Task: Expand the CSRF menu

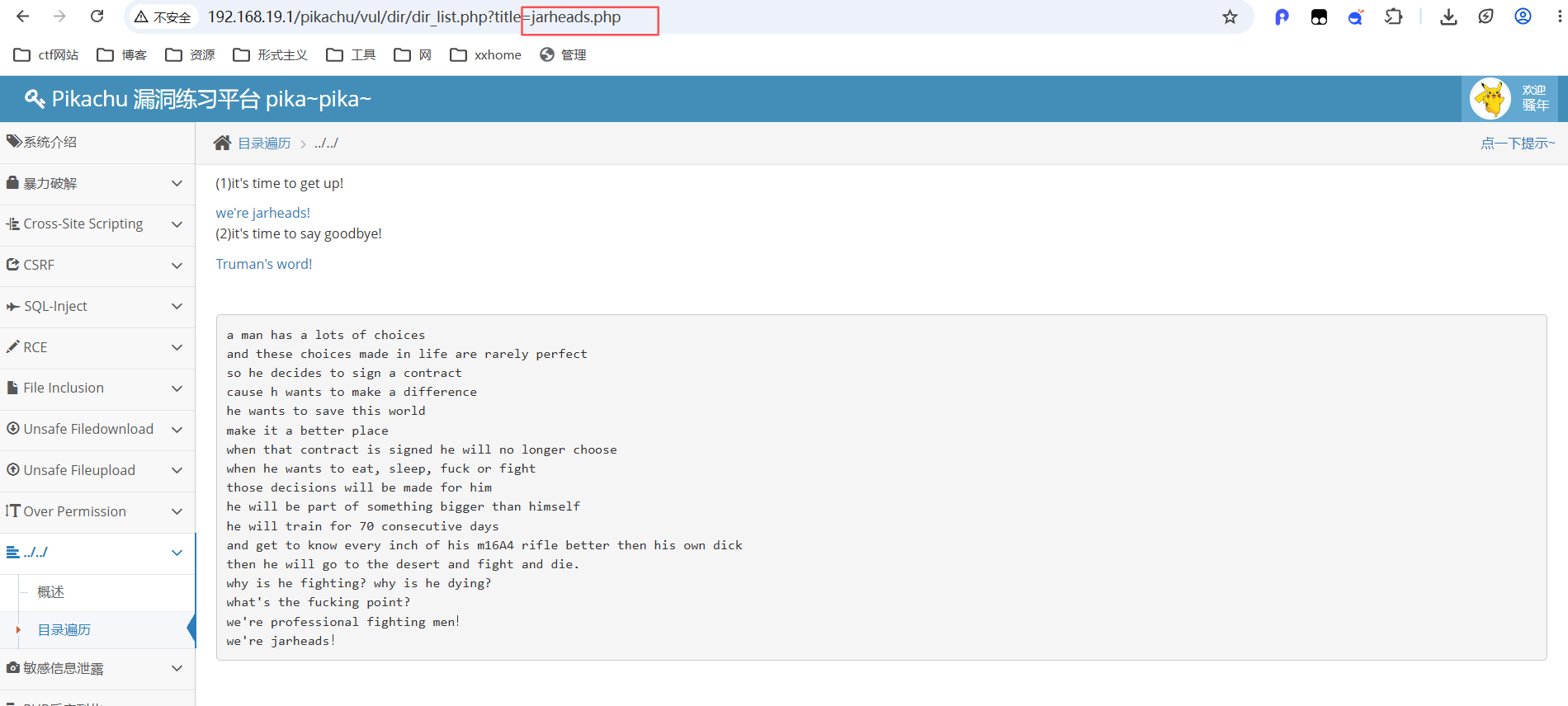Action: pos(97,265)
